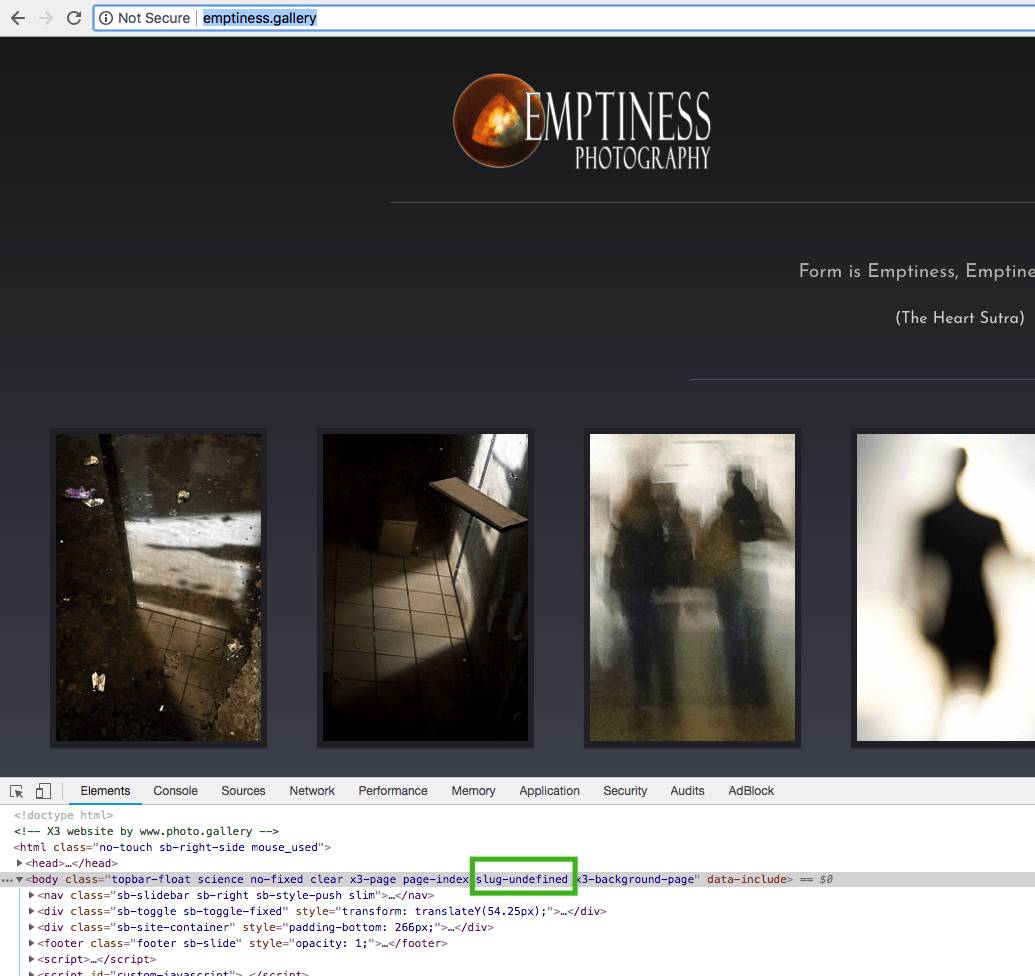Switch to the Application tab
Screen dimensions: 1035x976
point(549,791)
